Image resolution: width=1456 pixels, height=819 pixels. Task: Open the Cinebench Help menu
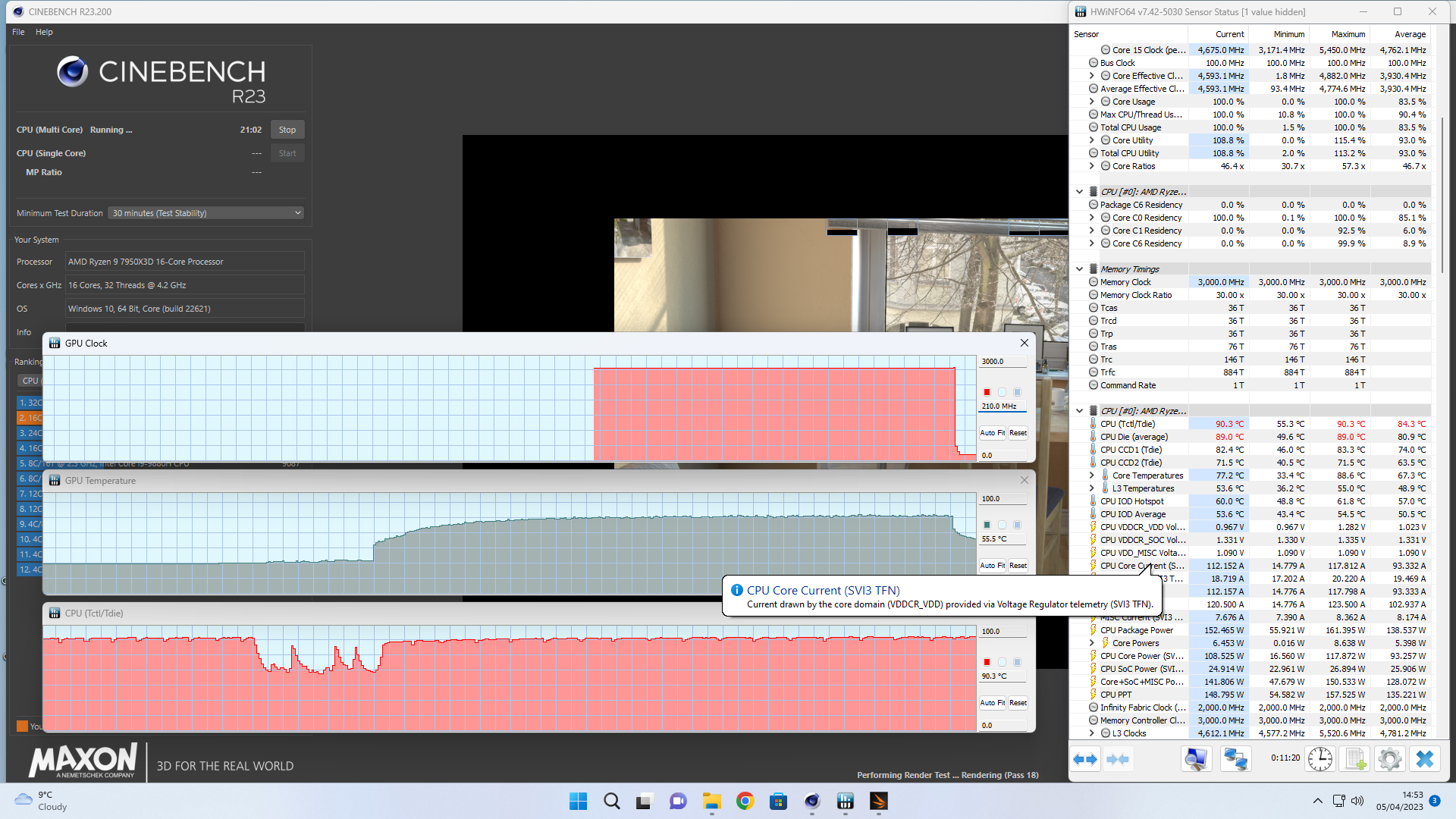[x=44, y=32]
